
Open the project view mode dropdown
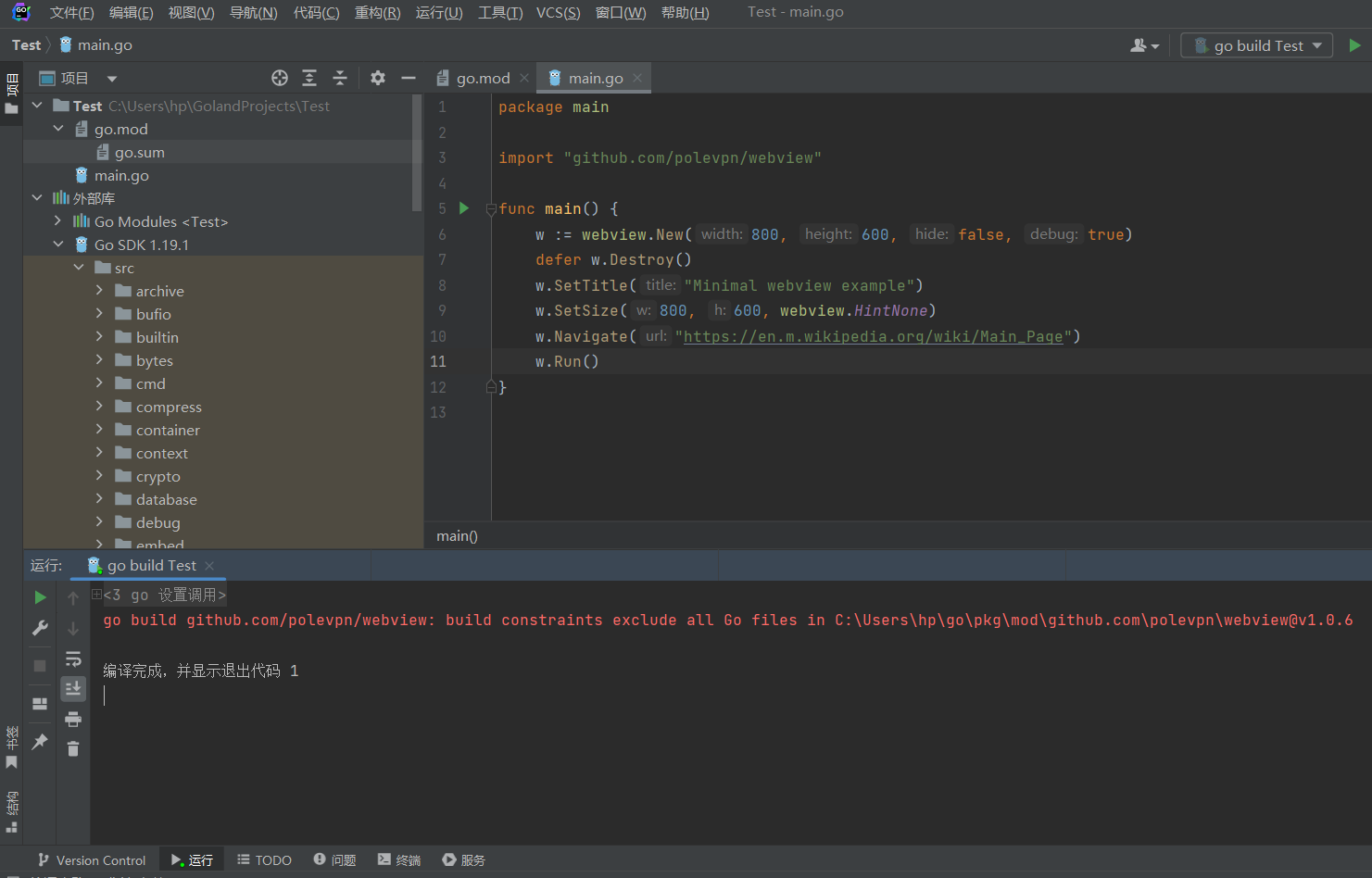(x=111, y=79)
